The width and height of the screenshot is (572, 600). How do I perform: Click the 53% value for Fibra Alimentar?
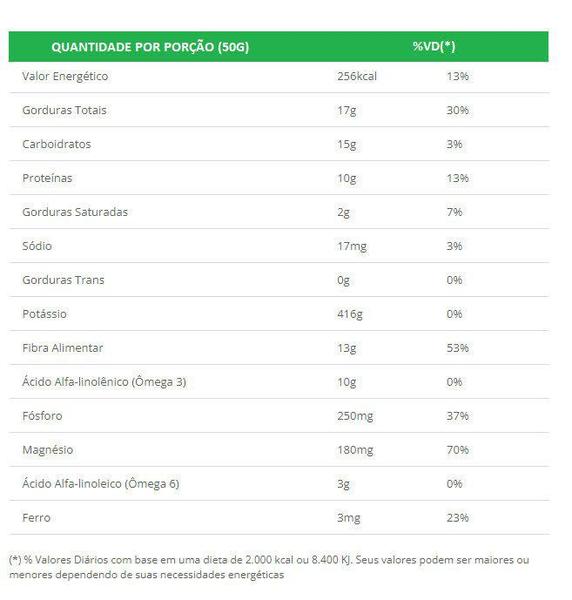point(457,348)
